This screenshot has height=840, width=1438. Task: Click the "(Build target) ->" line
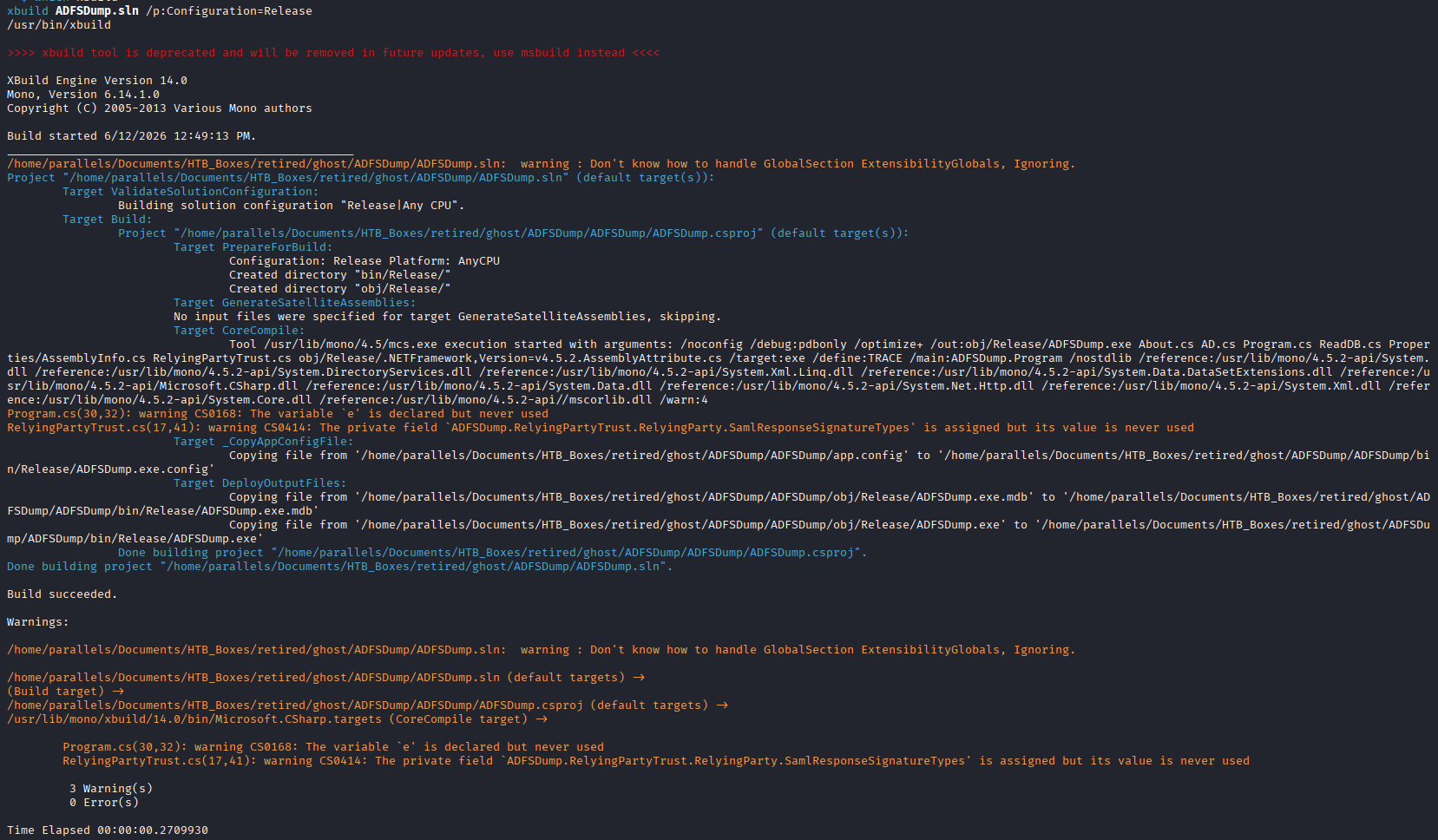pyautogui.click(x=66, y=692)
